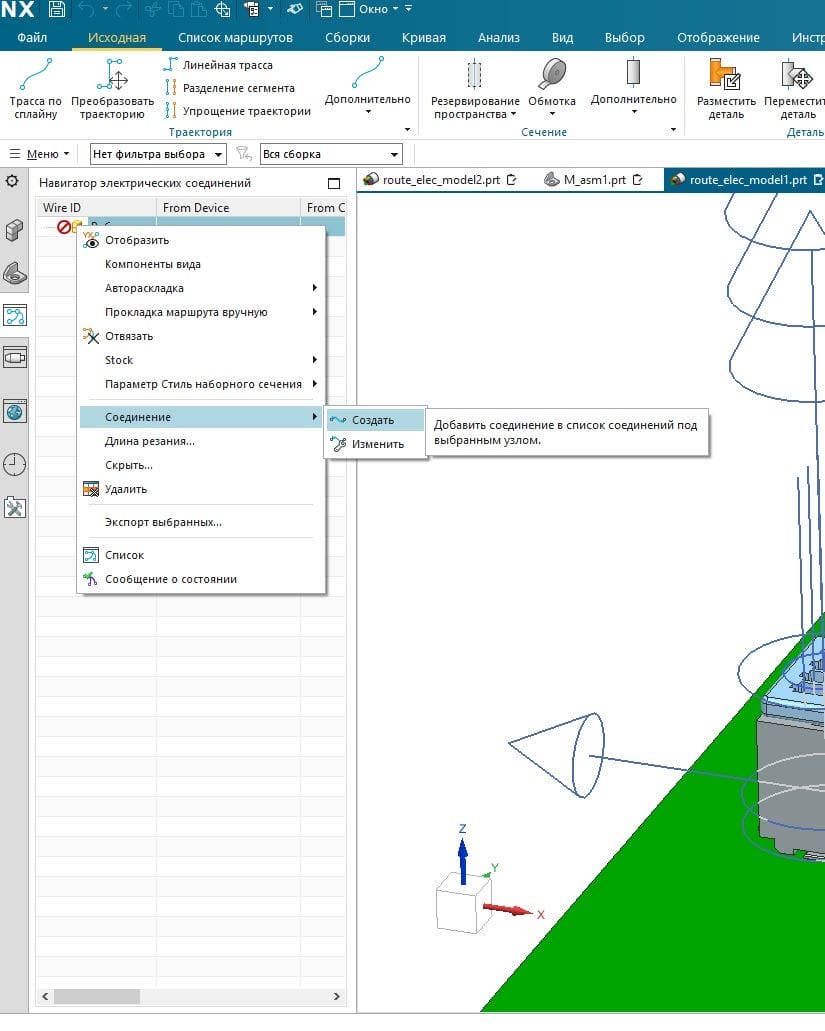The image size is (825, 1031).
Task: Click the resource bar settings gear icon
Action: tap(12, 181)
